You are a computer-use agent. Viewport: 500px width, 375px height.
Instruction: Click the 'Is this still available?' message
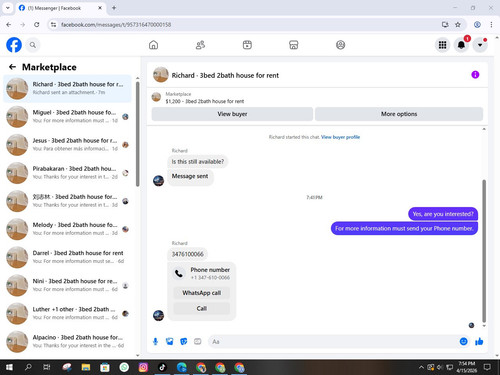click(x=198, y=162)
